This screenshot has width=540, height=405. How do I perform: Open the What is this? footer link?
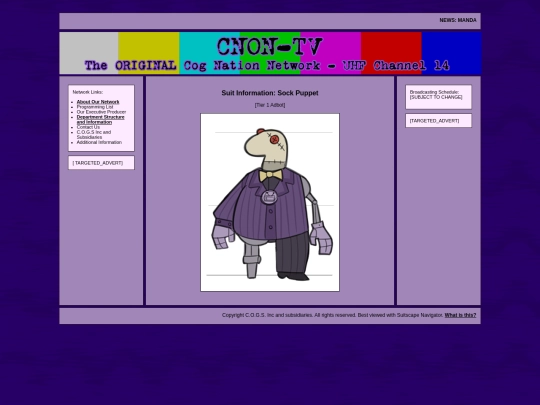(x=460, y=315)
